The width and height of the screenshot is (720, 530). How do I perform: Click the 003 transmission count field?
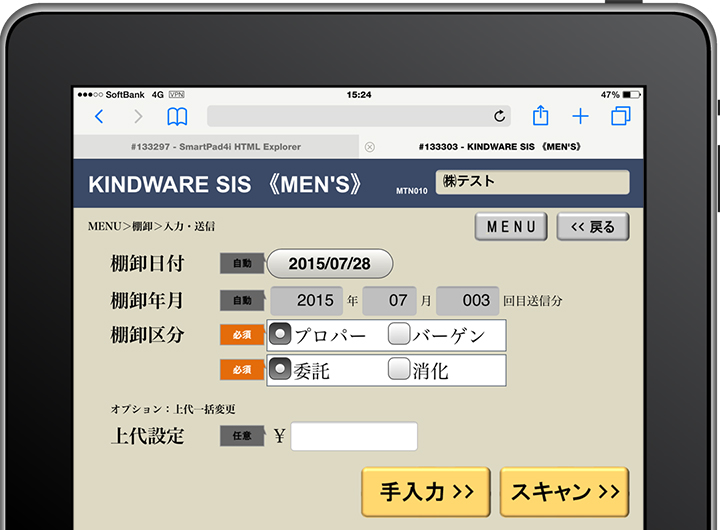[x=467, y=300]
